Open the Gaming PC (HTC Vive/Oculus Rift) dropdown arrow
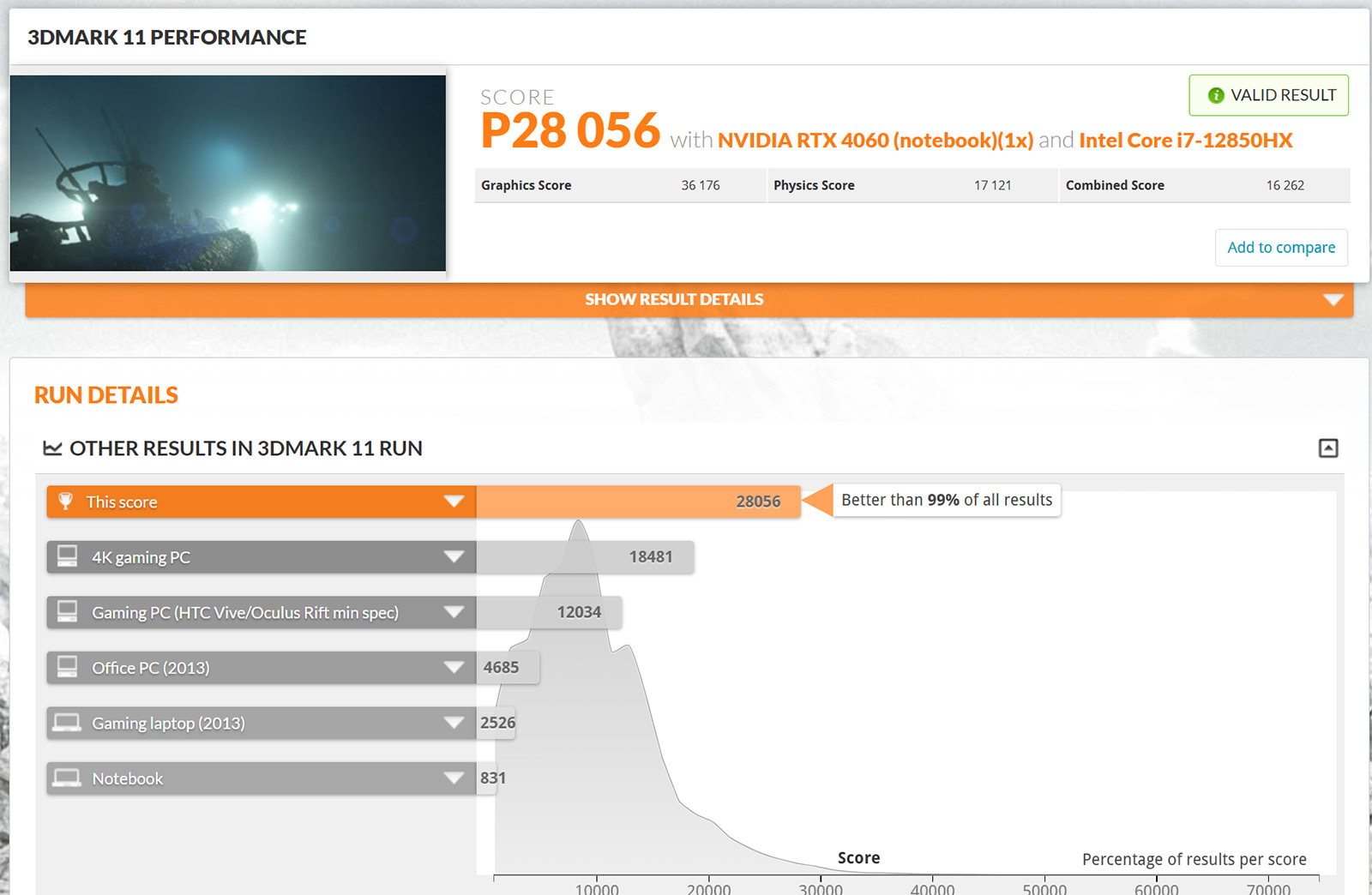The height and width of the screenshot is (895, 1372). (x=454, y=612)
